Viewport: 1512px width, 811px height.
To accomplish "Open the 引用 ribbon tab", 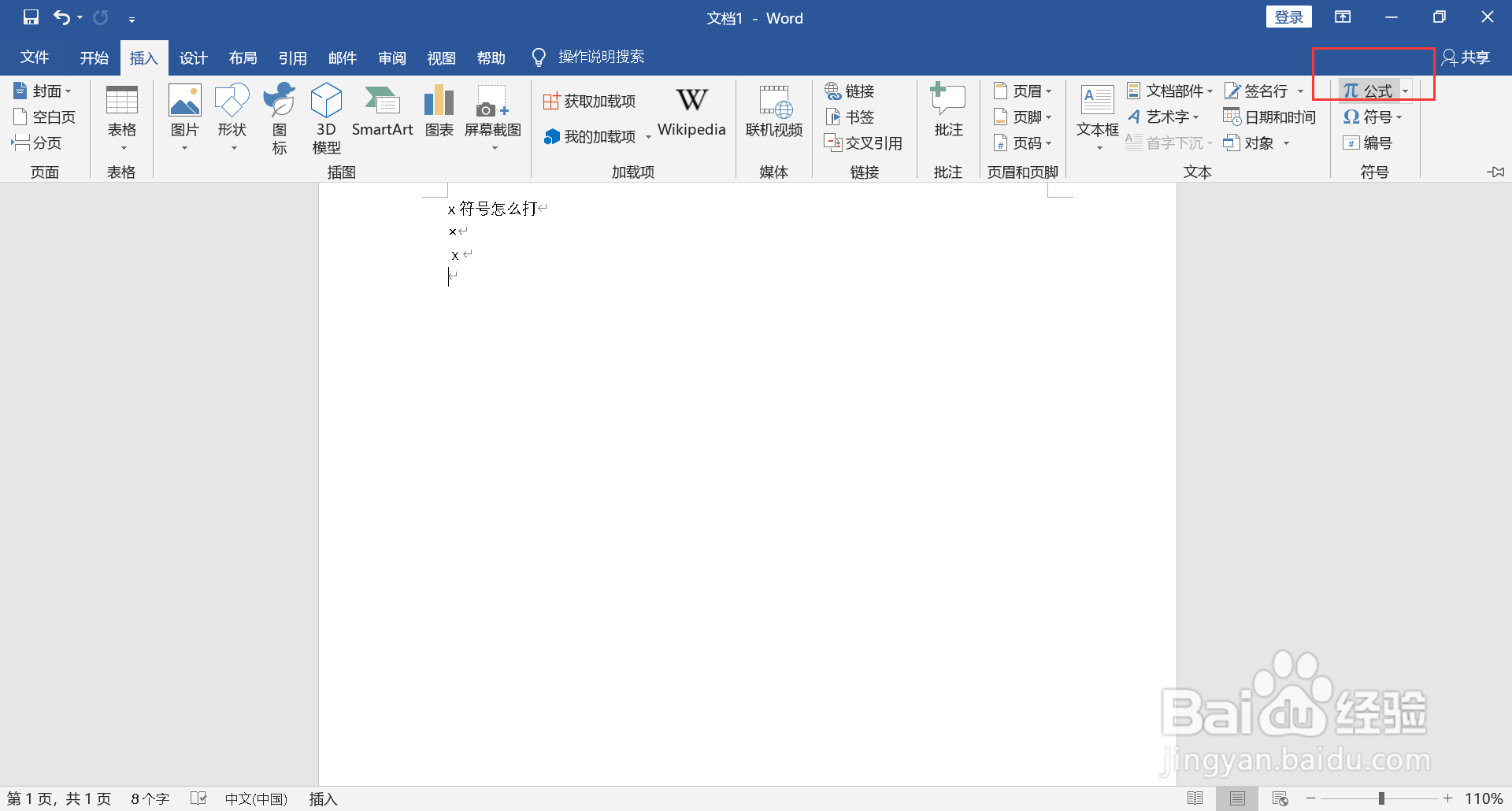I will click(x=292, y=57).
